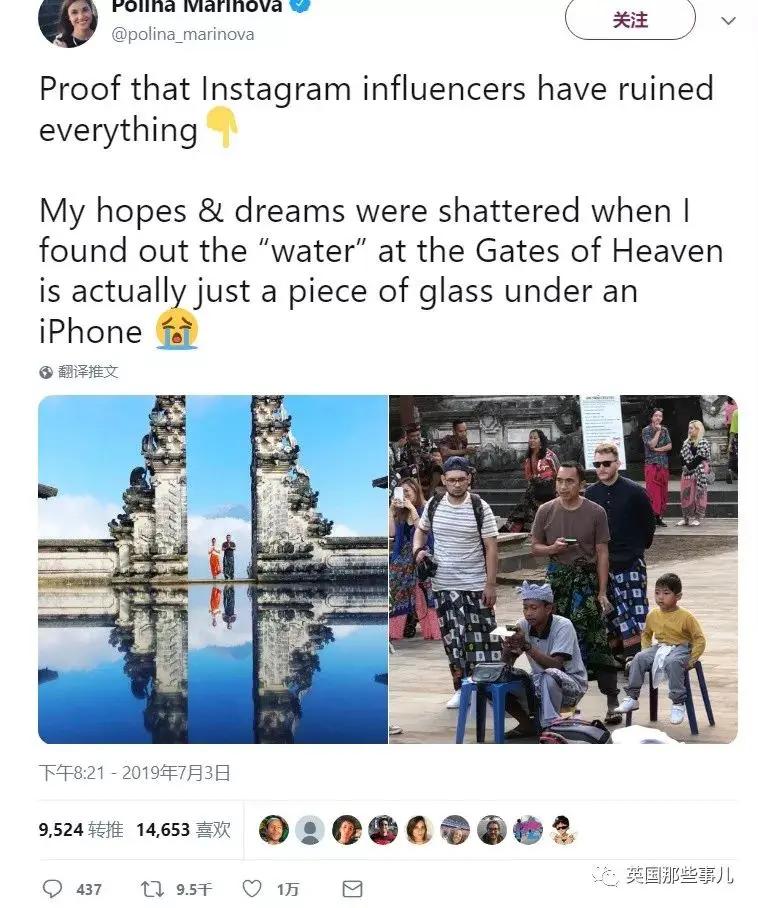The height and width of the screenshot is (908, 758).
Task: Click the 下午8:21 - 2019年7月3日 timestamp
Action: click(x=134, y=773)
